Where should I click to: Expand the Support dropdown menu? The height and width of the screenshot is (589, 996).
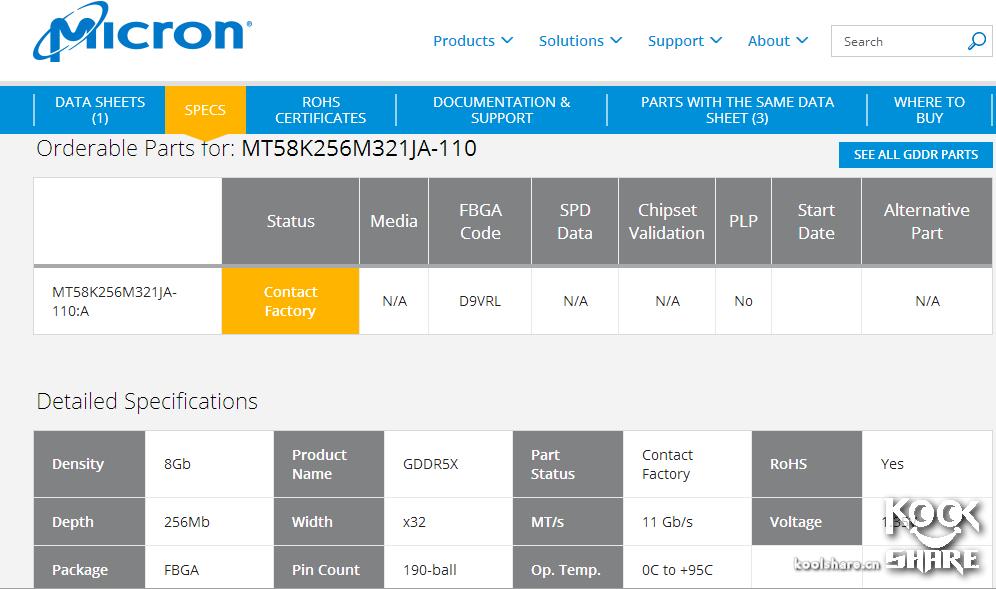pyautogui.click(x=684, y=41)
